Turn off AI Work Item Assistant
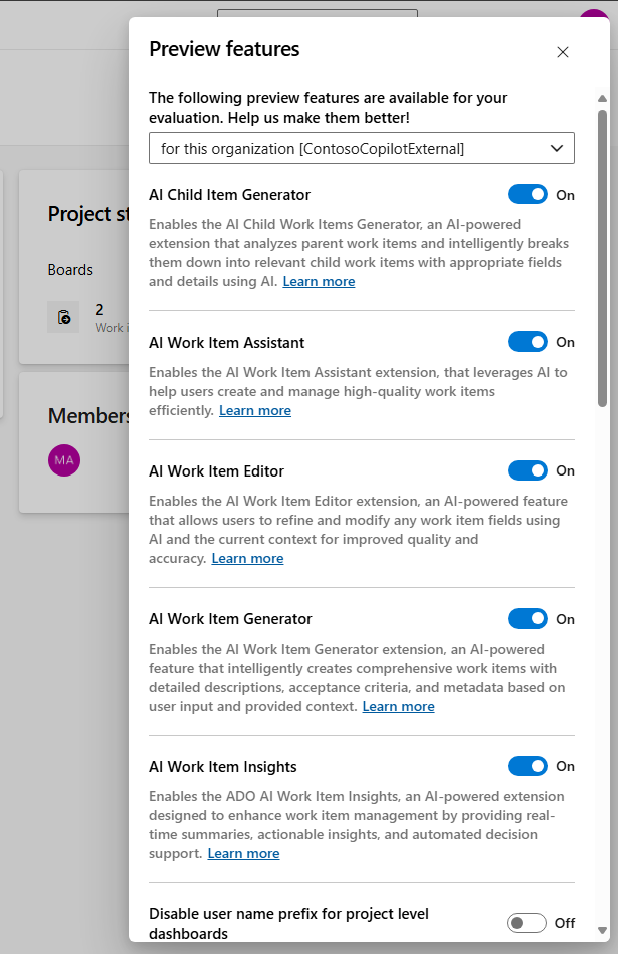Viewport: 618px width, 954px height. 527,342
